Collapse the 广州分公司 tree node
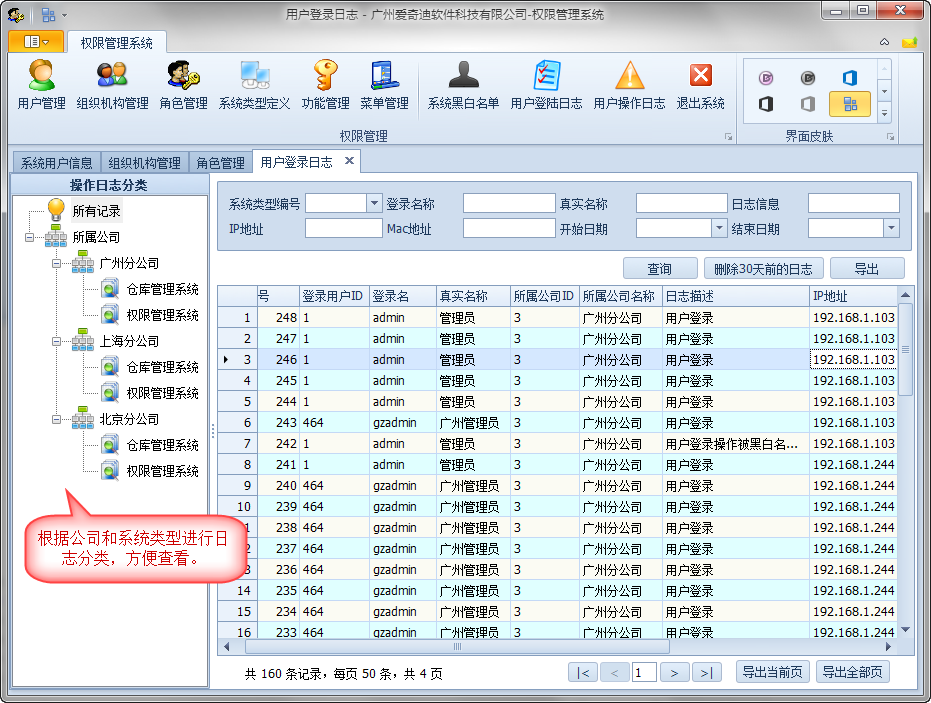Screen dimensions: 931x703 point(56,263)
